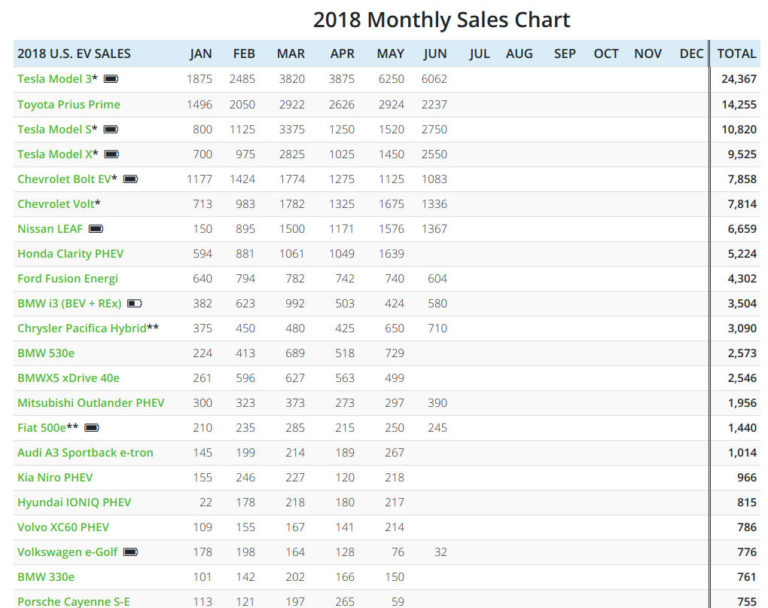Viewport: 768px width, 608px height.
Task: Click the DEC column header
Action: (691, 54)
